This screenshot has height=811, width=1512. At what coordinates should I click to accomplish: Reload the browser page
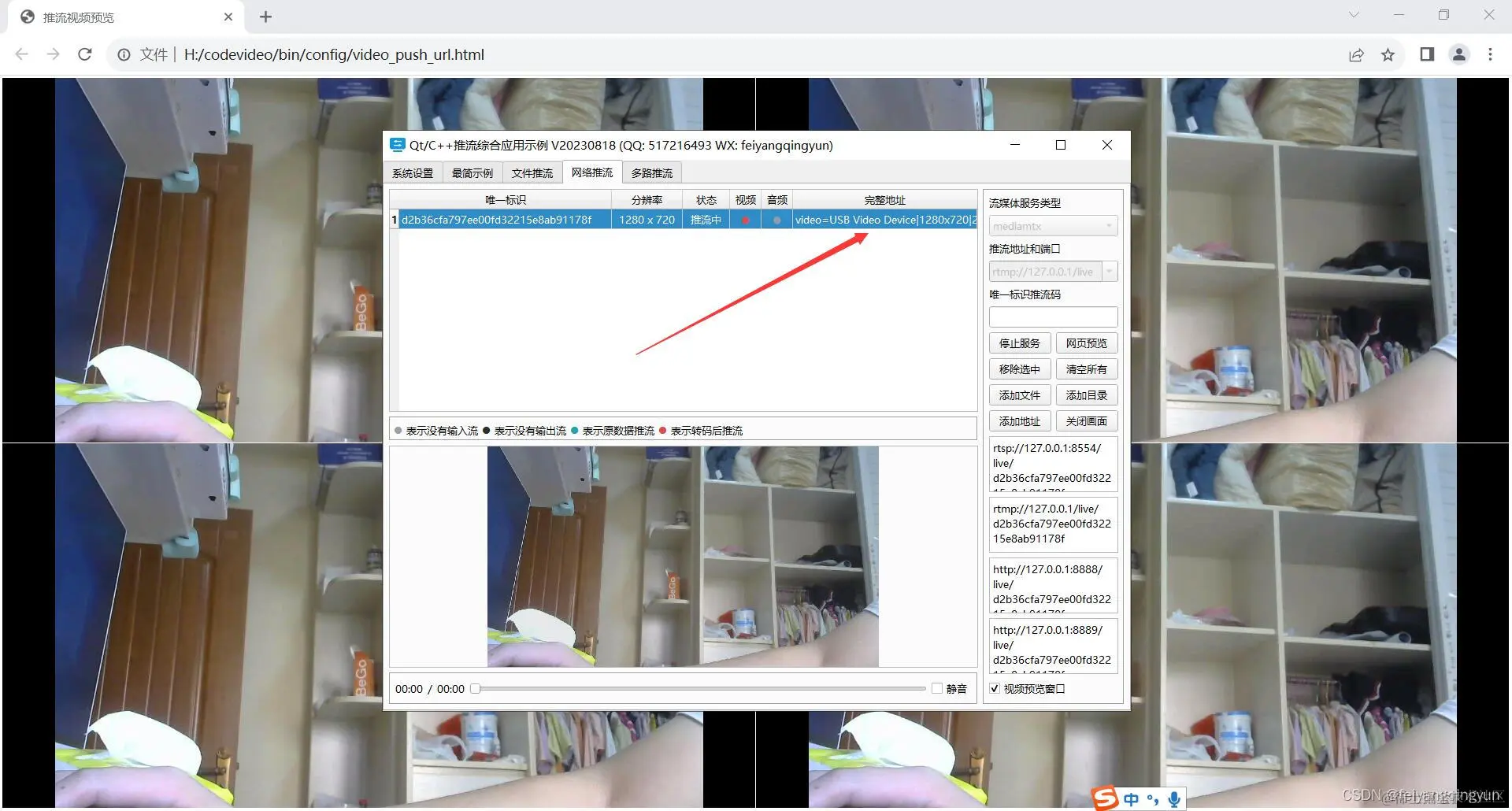coord(85,54)
